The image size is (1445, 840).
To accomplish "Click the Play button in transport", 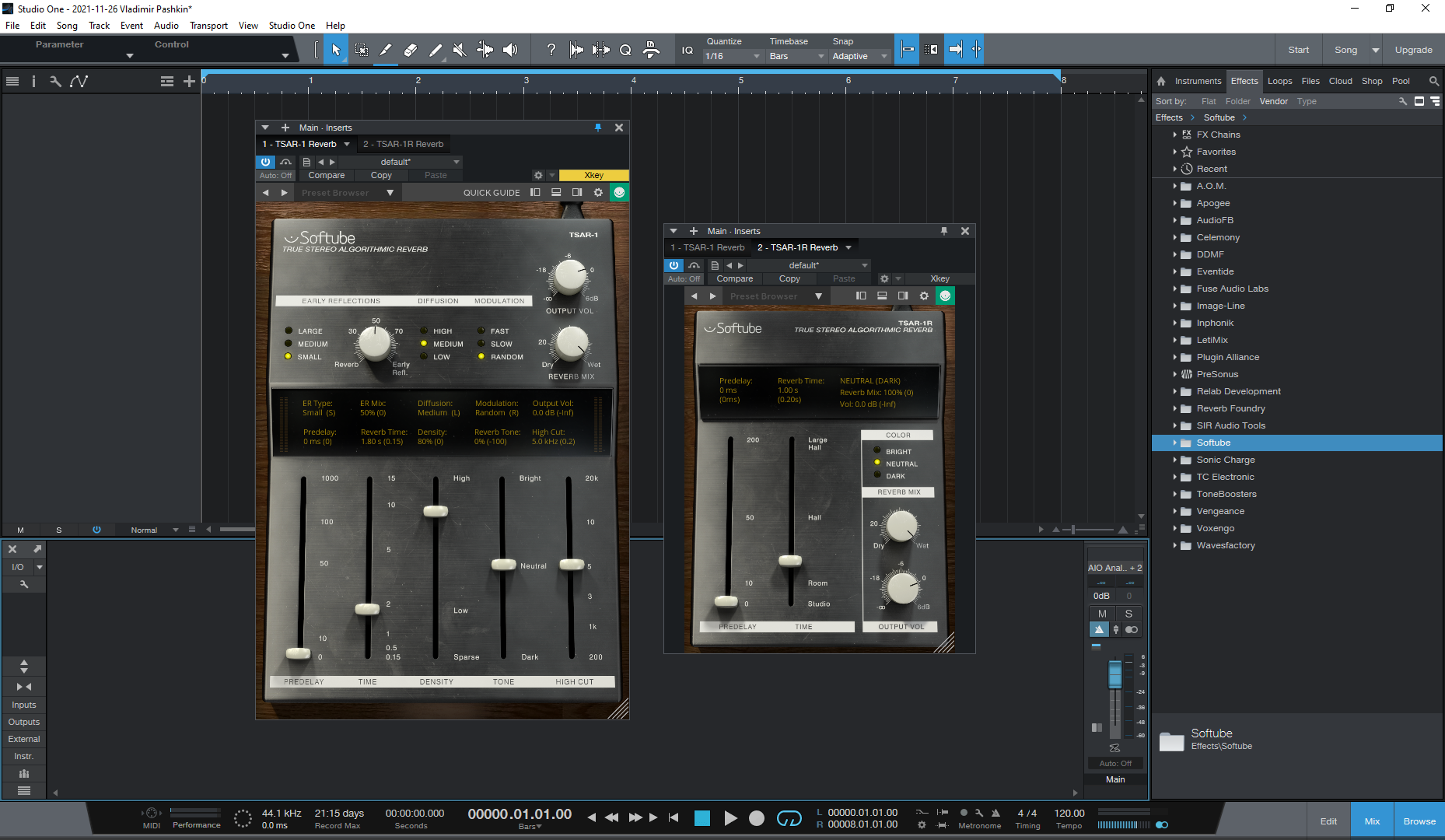I will 730,817.
